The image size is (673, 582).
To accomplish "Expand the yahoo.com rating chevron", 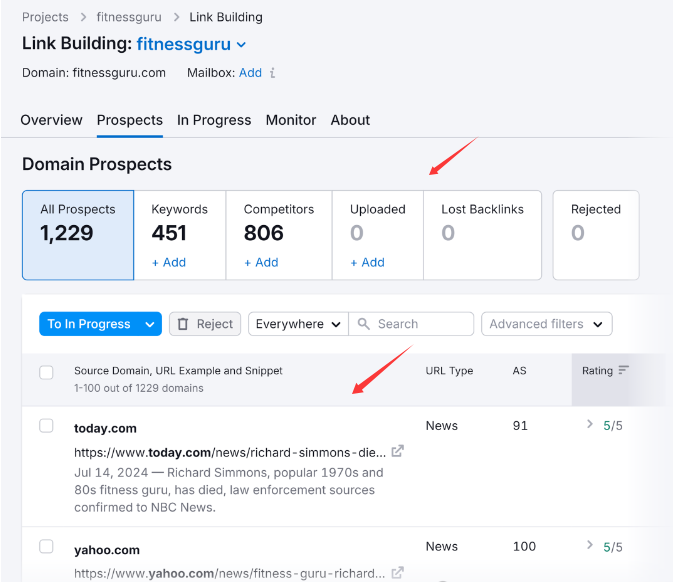I will 590,546.
